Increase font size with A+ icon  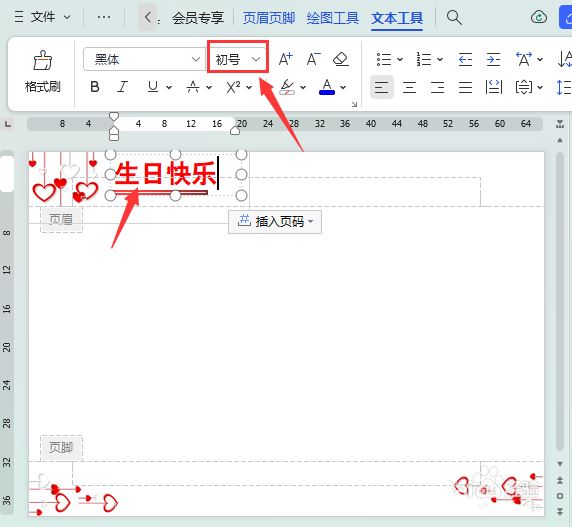(285, 59)
